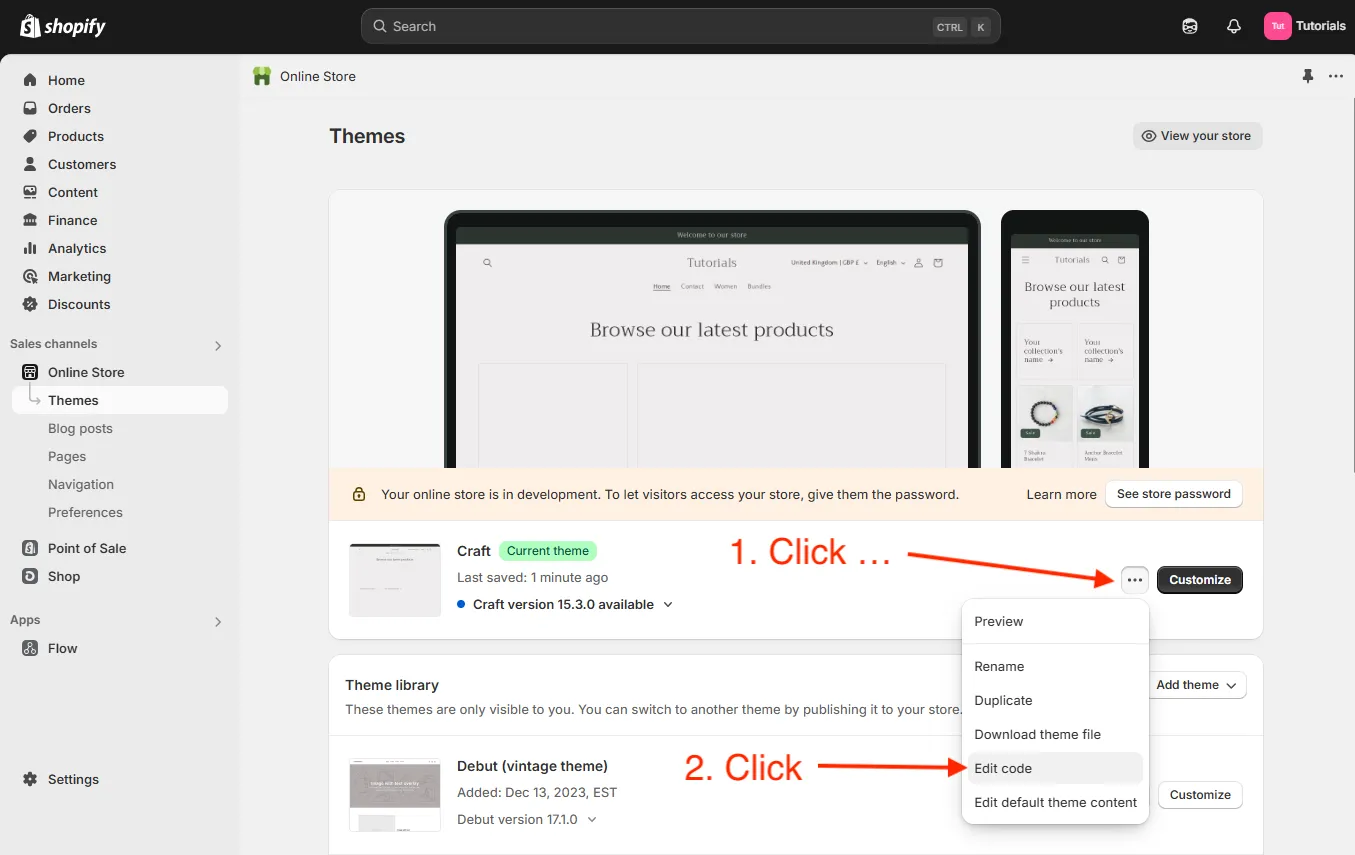Pin the Online Store page
Screen dimensions: 1355x855
[1307, 76]
